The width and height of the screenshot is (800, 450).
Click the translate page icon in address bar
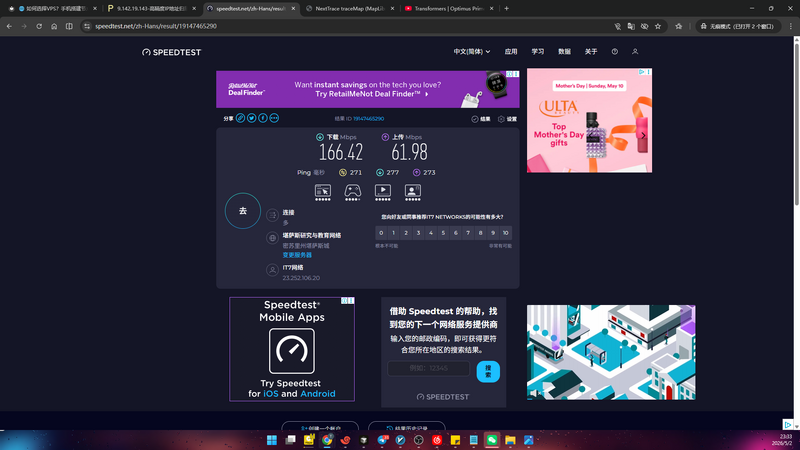(x=631, y=26)
